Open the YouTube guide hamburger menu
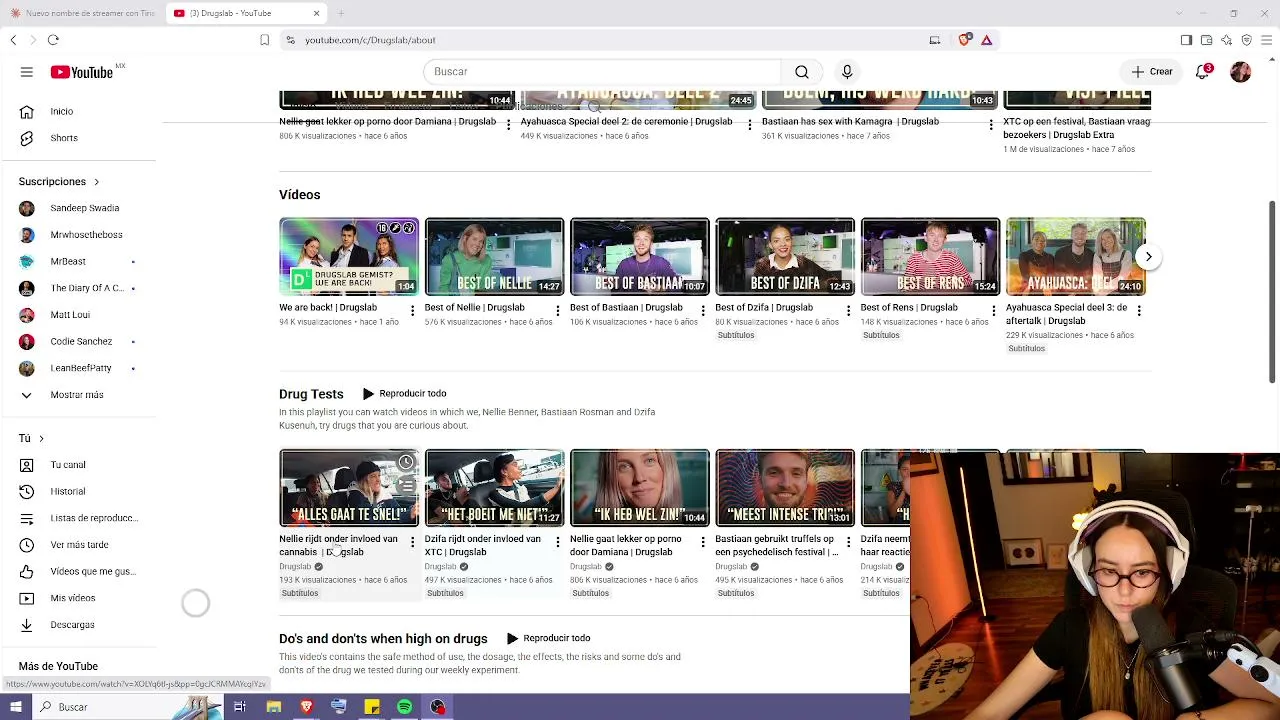 pyautogui.click(x=27, y=72)
